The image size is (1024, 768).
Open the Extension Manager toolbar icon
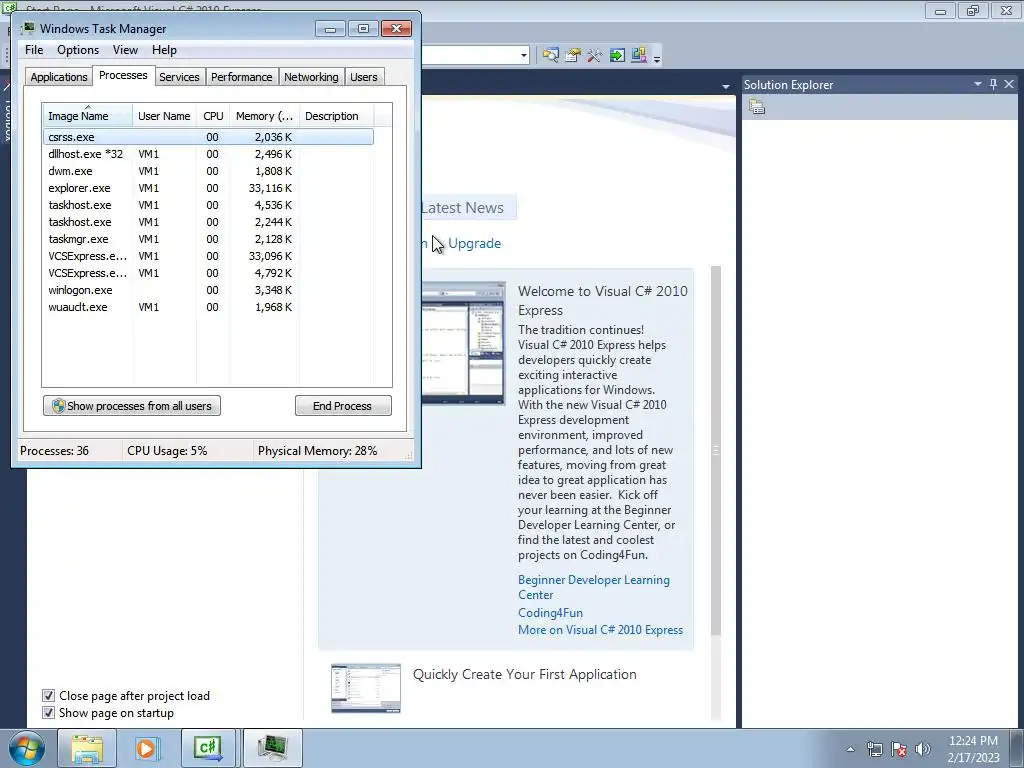(x=639, y=55)
